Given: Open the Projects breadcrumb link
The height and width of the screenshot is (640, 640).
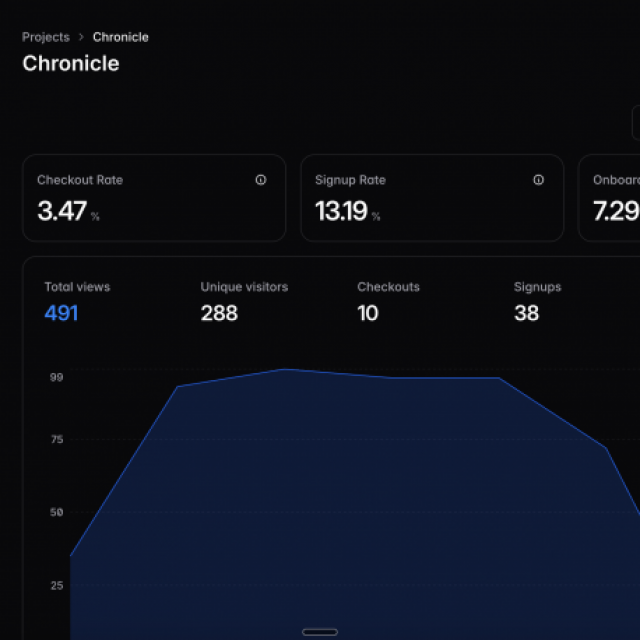Looking at the screenshot, I should coord(46,37).
